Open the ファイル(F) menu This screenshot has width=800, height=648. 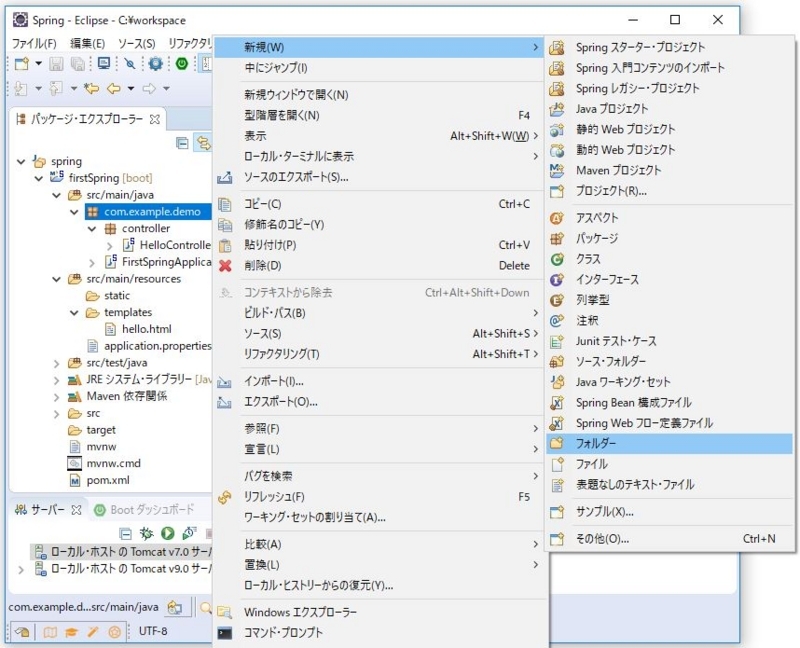click(34, 43)
